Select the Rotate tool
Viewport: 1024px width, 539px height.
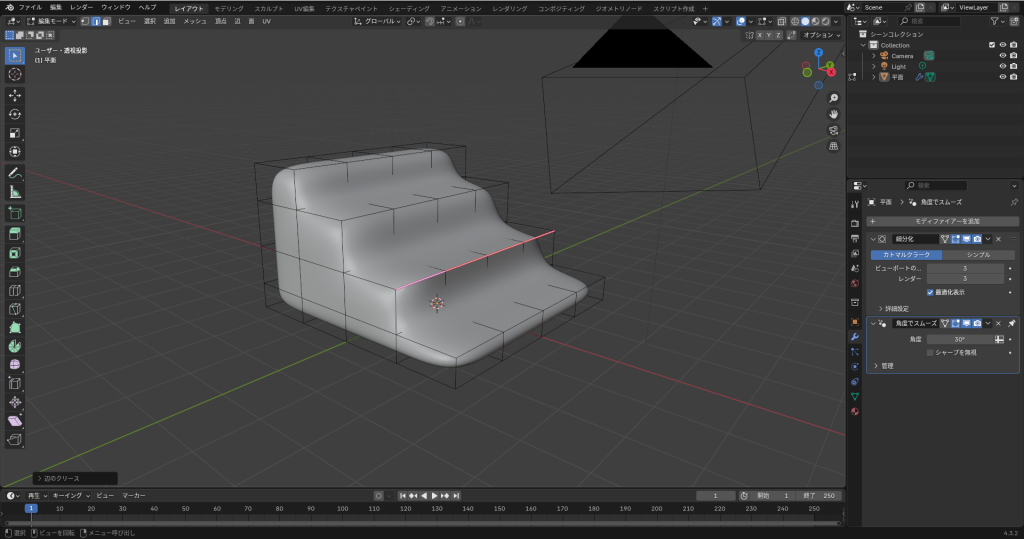click(x=15, y=114)
